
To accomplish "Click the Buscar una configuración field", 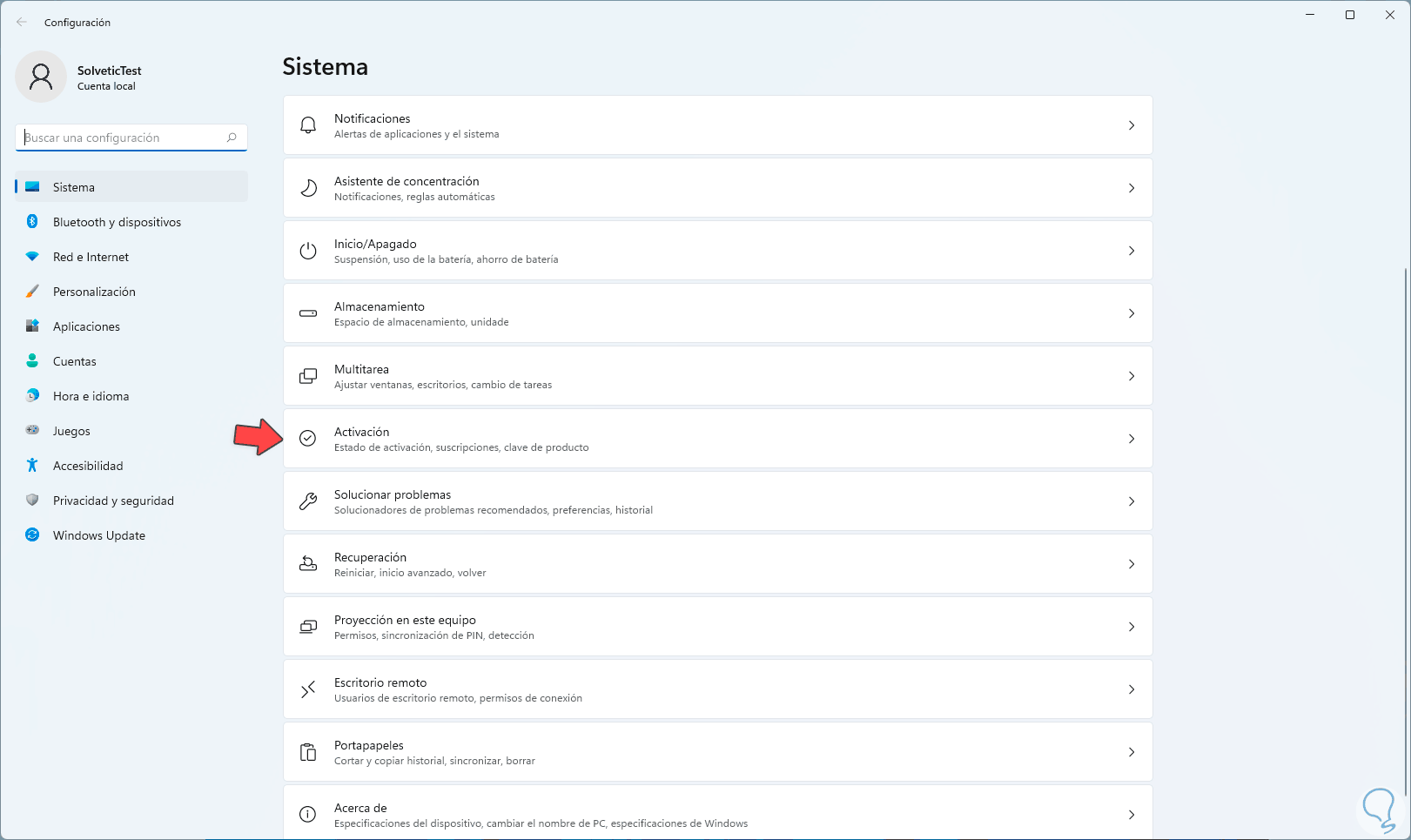I will (122, 138).
